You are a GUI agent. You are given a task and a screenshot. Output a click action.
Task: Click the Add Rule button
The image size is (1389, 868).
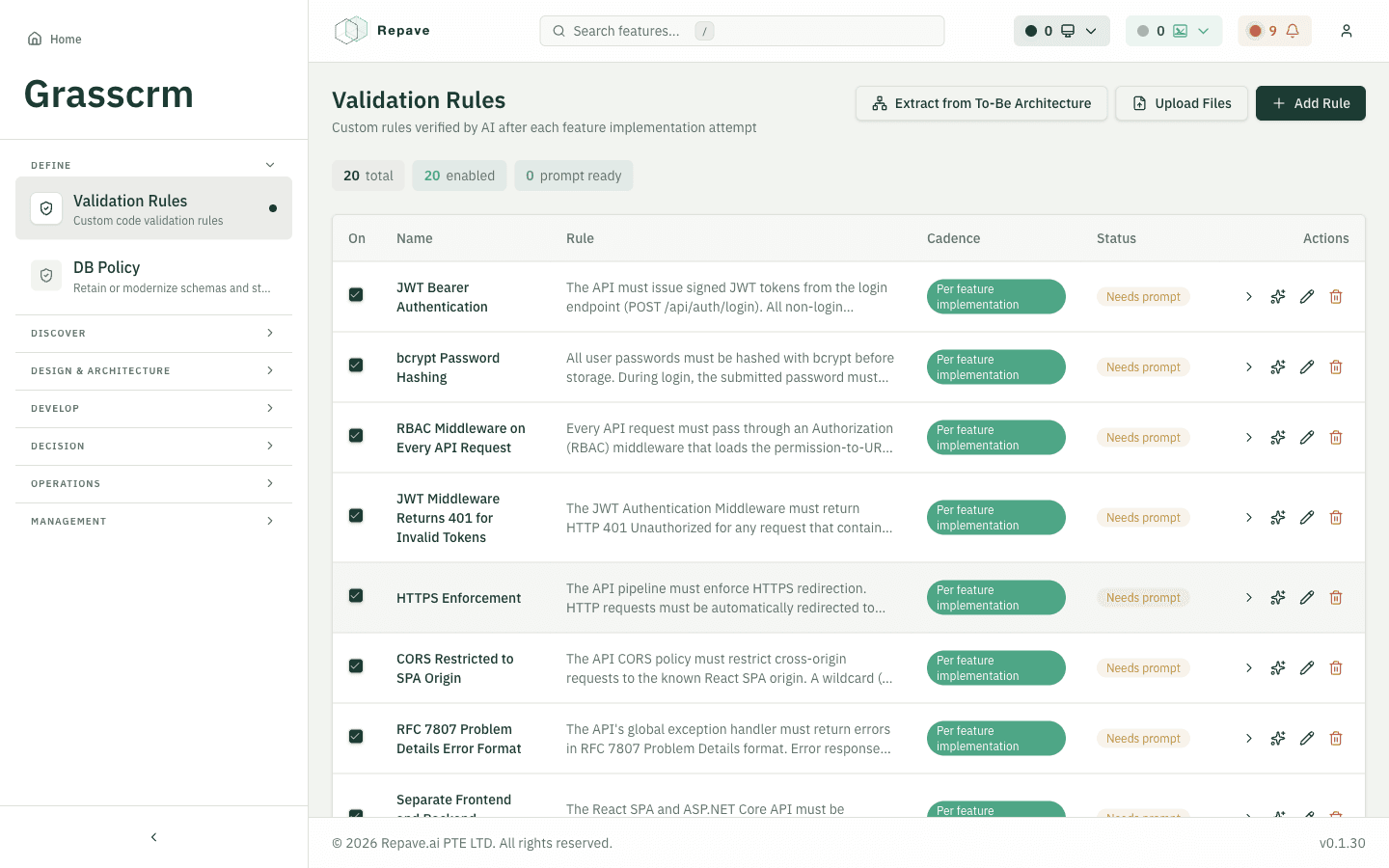pos(1310,103)
